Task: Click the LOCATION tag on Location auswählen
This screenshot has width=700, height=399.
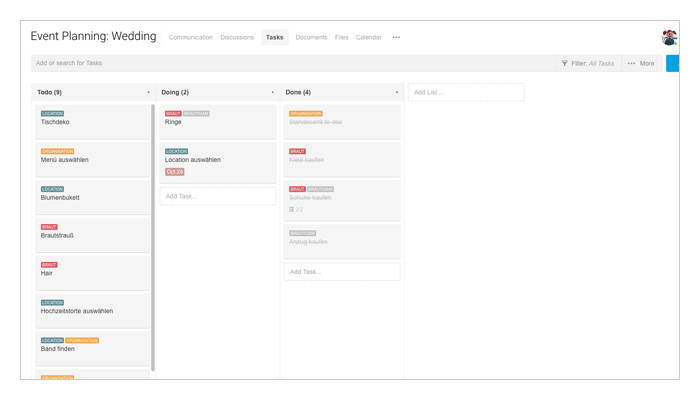Action: tap(176, 151)
